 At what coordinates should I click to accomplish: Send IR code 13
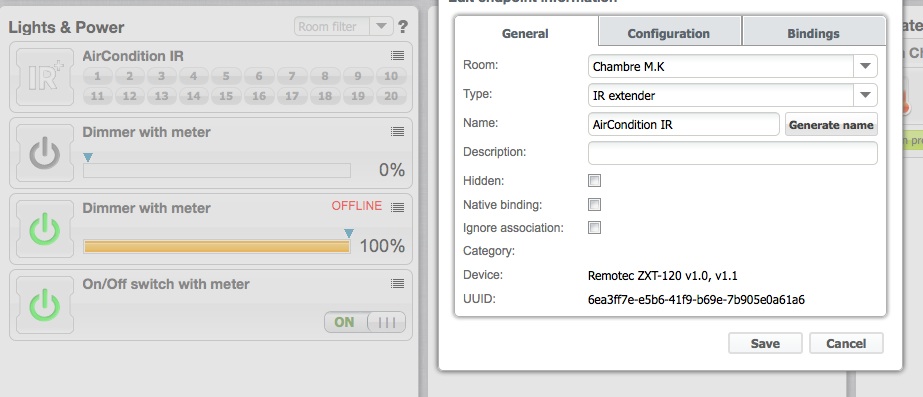[161, 96]
